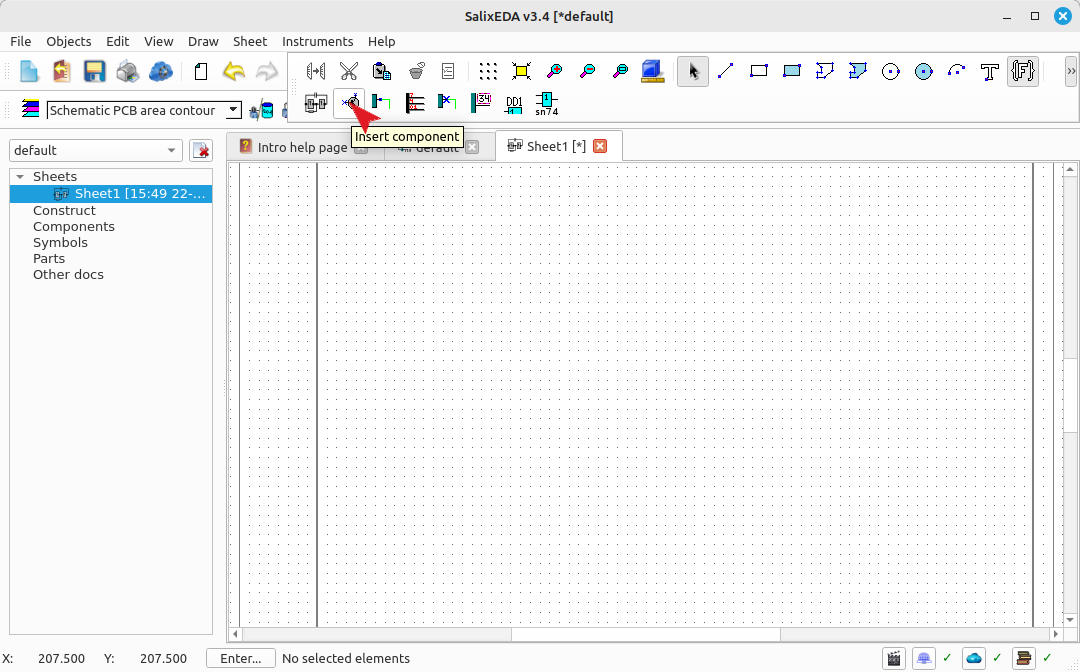
Task: Paste from the clipboard
Action: (x=382, y=71)
